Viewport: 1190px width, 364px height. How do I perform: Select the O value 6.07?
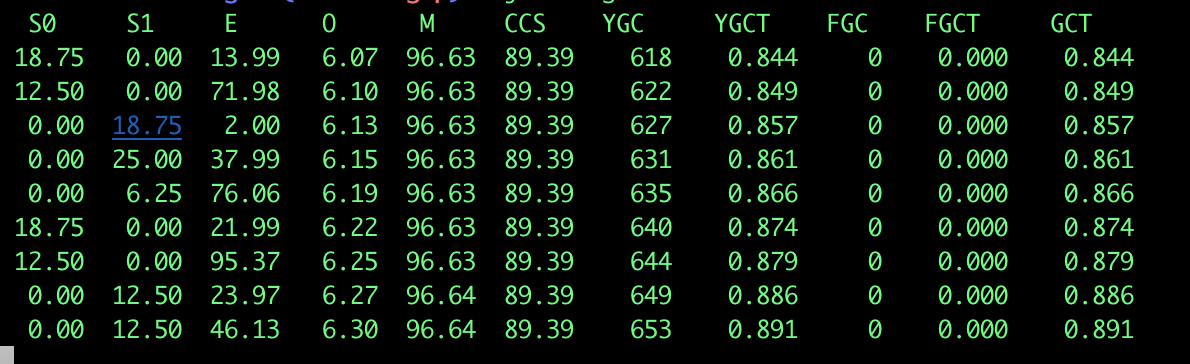350,57
